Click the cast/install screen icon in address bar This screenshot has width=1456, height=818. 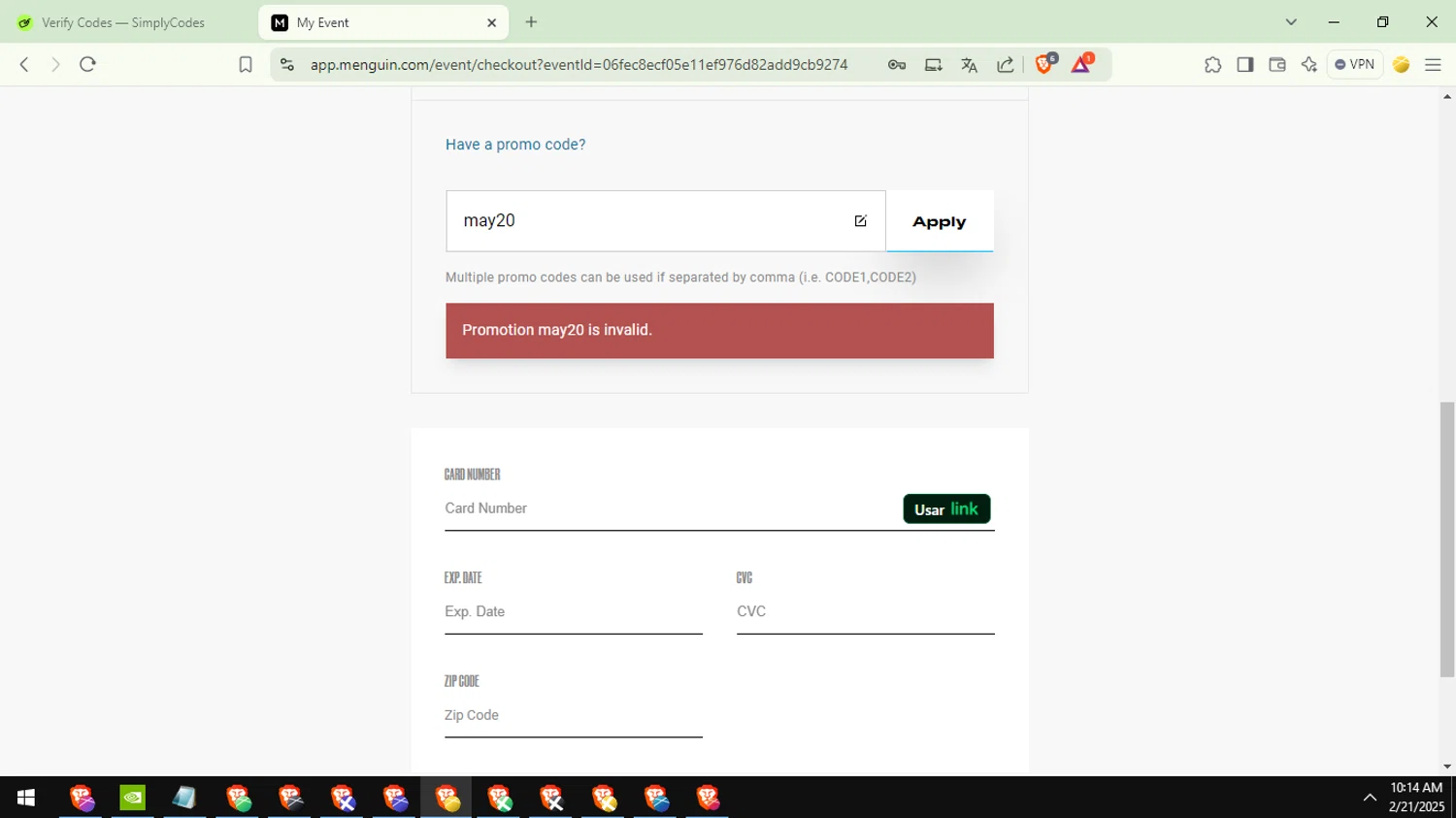coord(933,64)
